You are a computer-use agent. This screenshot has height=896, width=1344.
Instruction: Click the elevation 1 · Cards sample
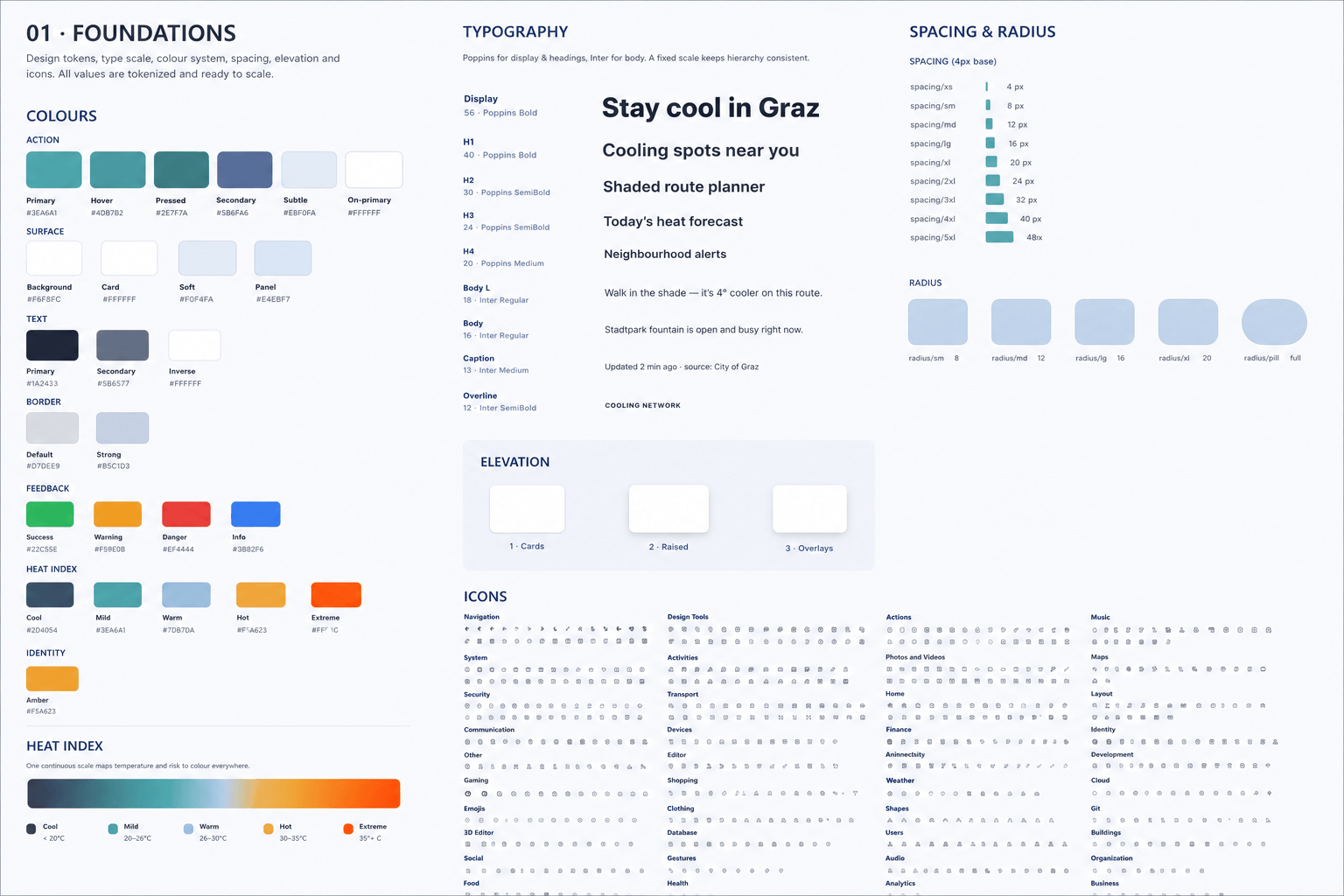(527, 508)
